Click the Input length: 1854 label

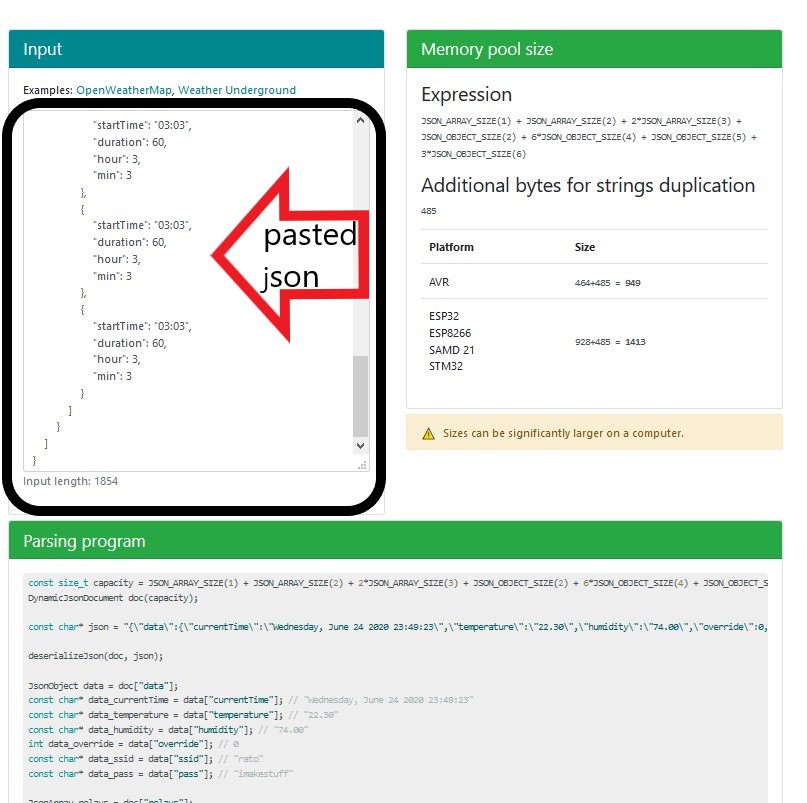(x=72, y=481)
